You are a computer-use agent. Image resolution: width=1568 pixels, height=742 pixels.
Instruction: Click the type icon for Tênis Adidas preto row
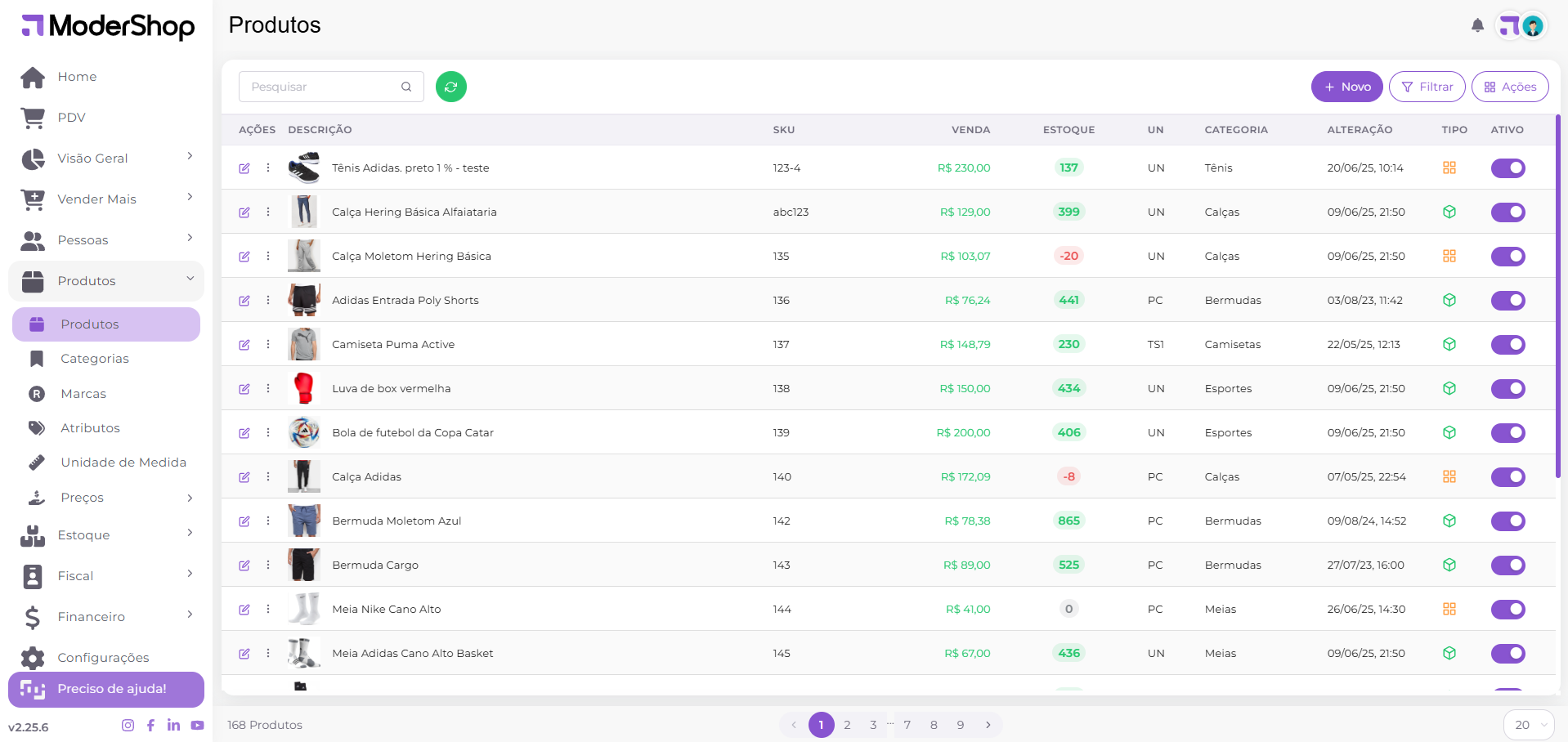tap(1449, 168)
